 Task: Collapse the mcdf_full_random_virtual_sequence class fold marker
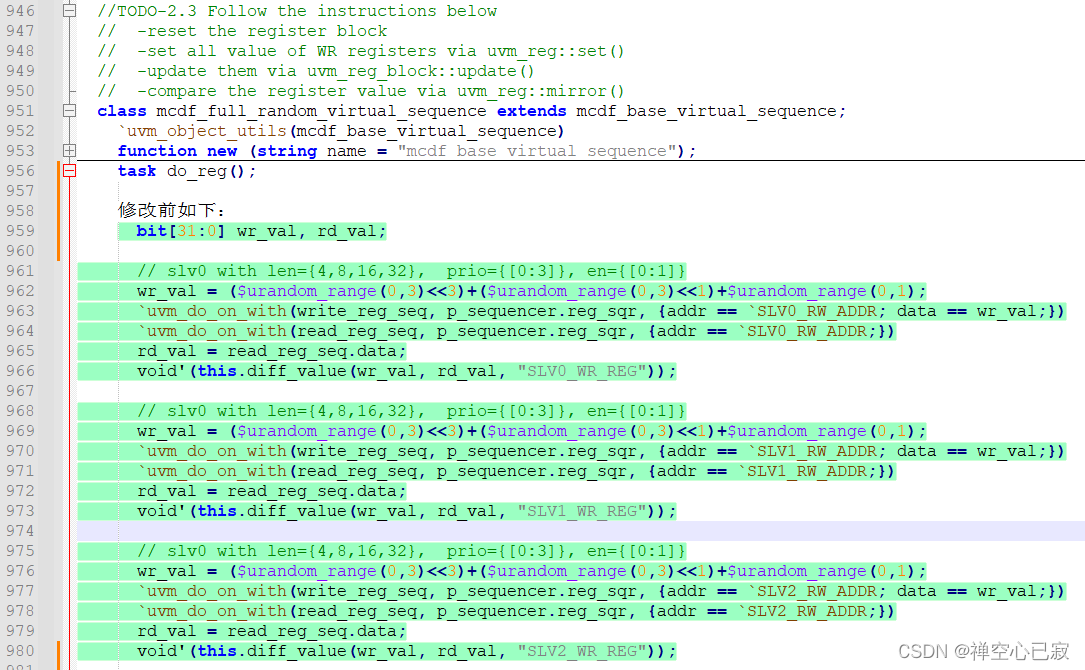click(68, 110)
